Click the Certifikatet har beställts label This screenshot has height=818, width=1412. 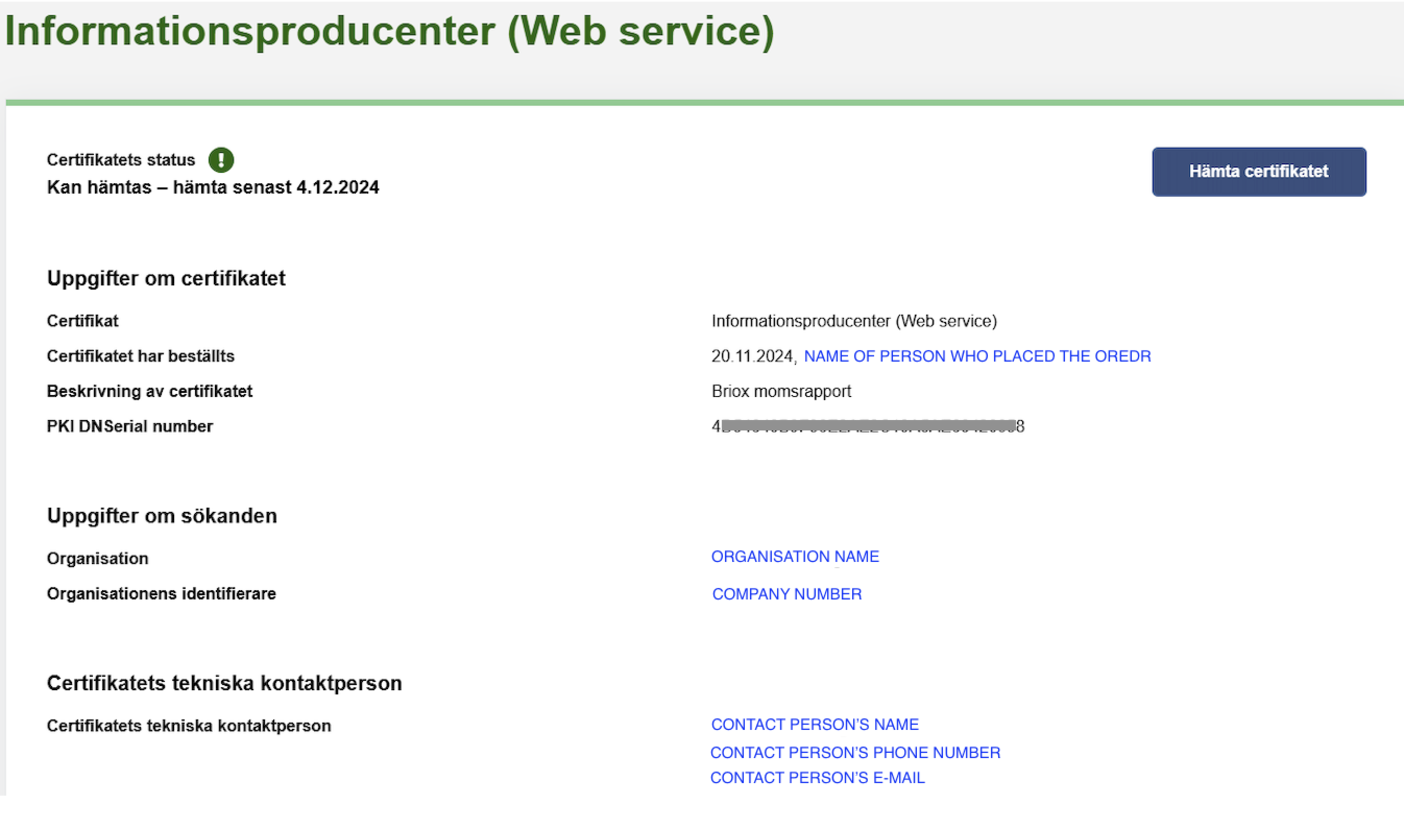[140, 357]
